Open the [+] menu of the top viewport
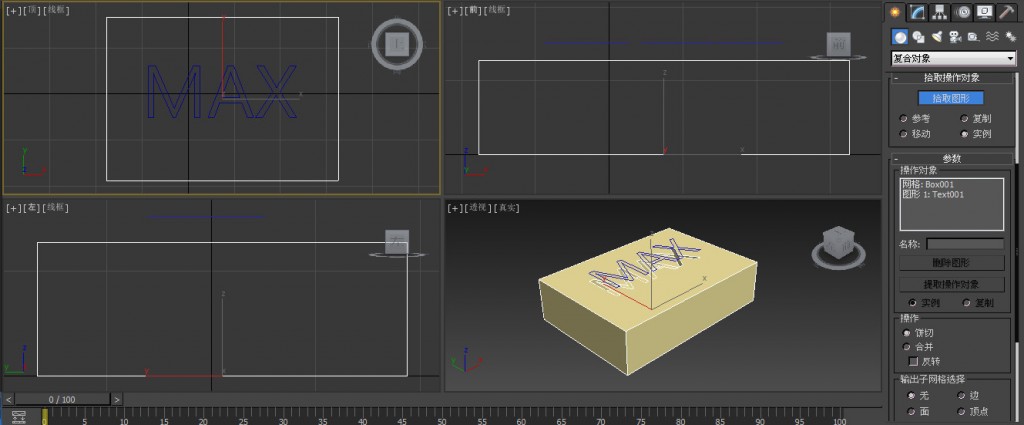Viewport: 1024px width, 425px height. click(x=14, y=10)
